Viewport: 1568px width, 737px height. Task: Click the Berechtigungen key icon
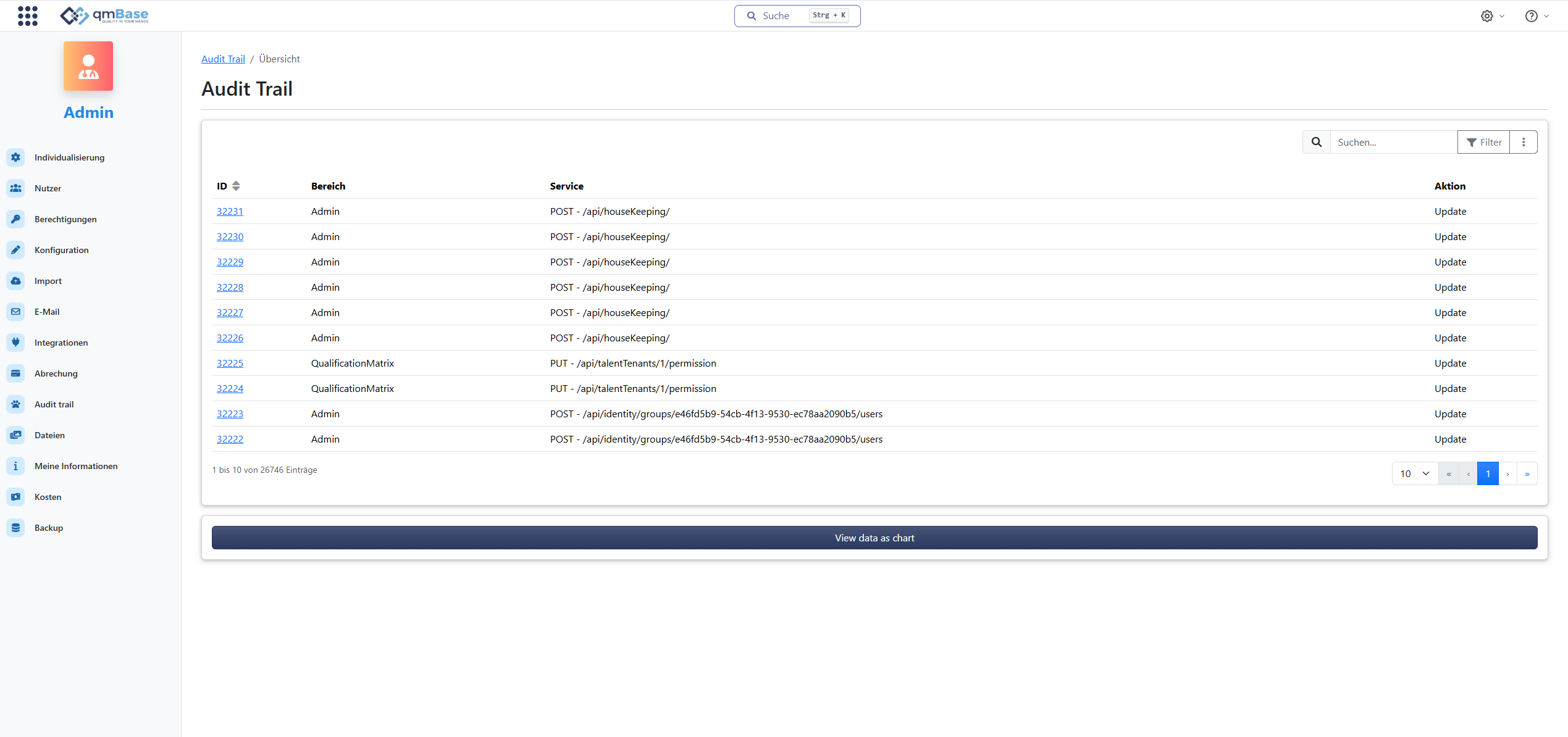[16, 219]
